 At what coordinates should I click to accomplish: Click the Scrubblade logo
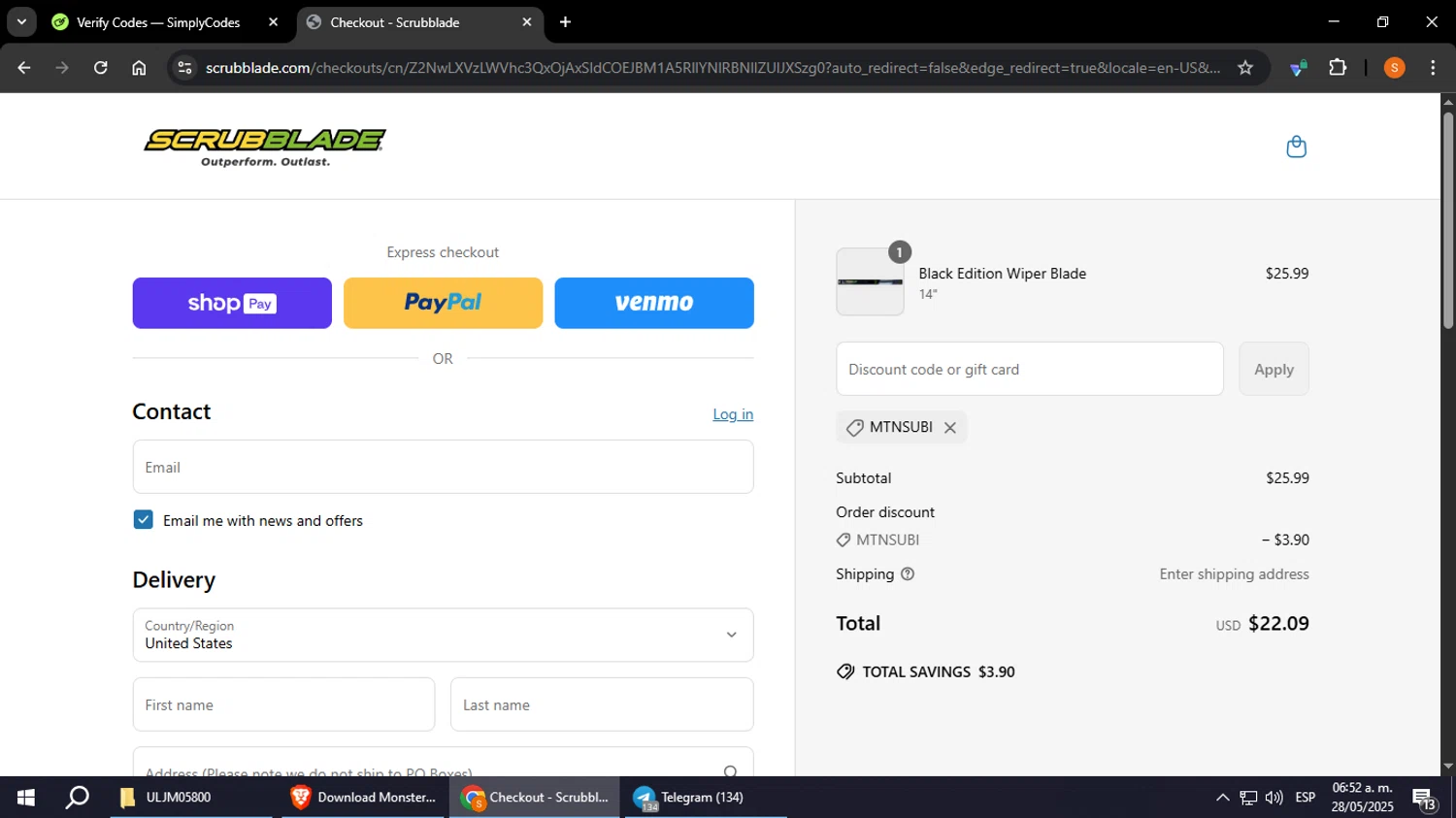tap(265, 147)
